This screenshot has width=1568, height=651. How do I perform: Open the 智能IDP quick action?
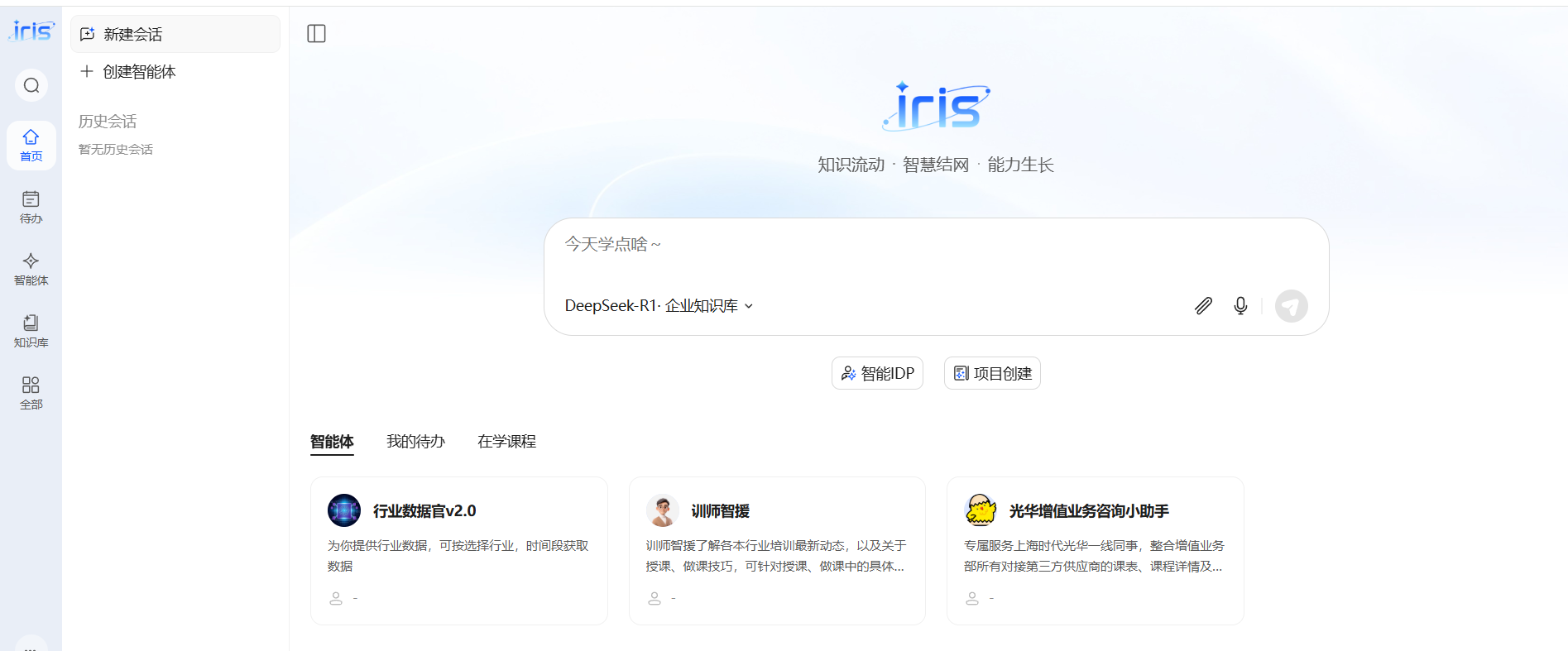pyautogui.click(x=877, y=373)
